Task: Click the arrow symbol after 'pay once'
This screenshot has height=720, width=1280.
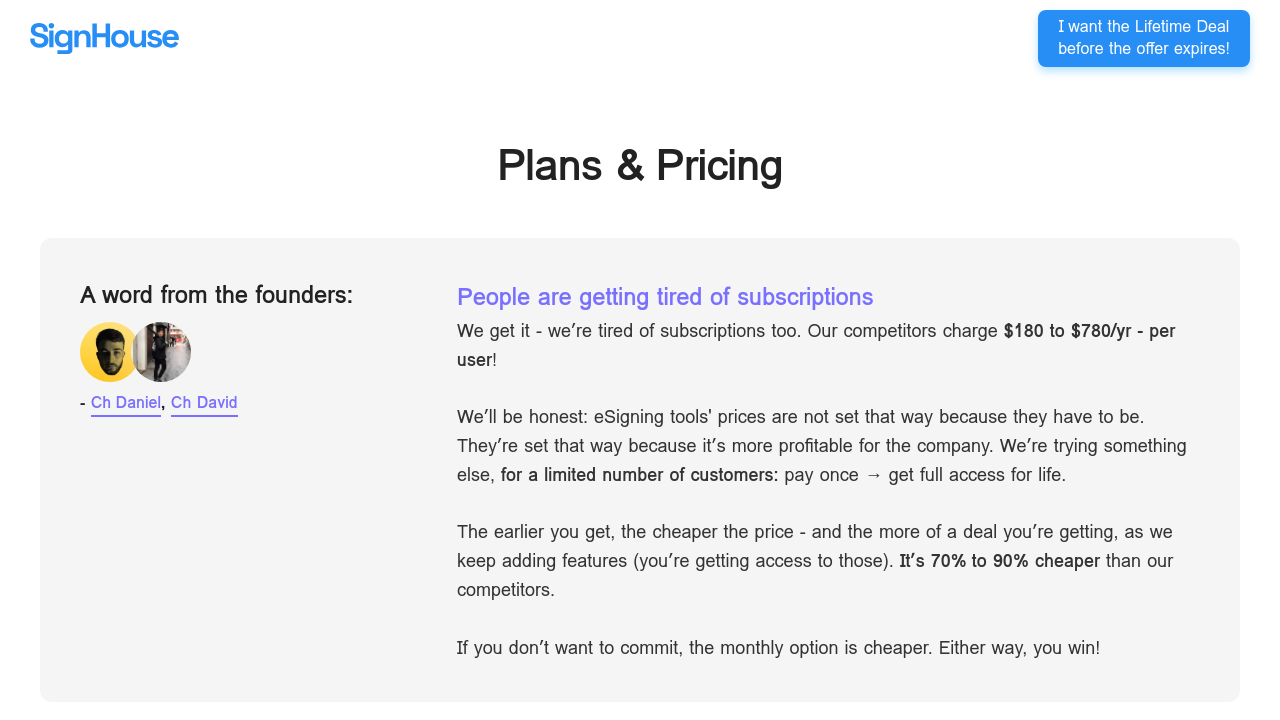Action: [x=873, y=475]
